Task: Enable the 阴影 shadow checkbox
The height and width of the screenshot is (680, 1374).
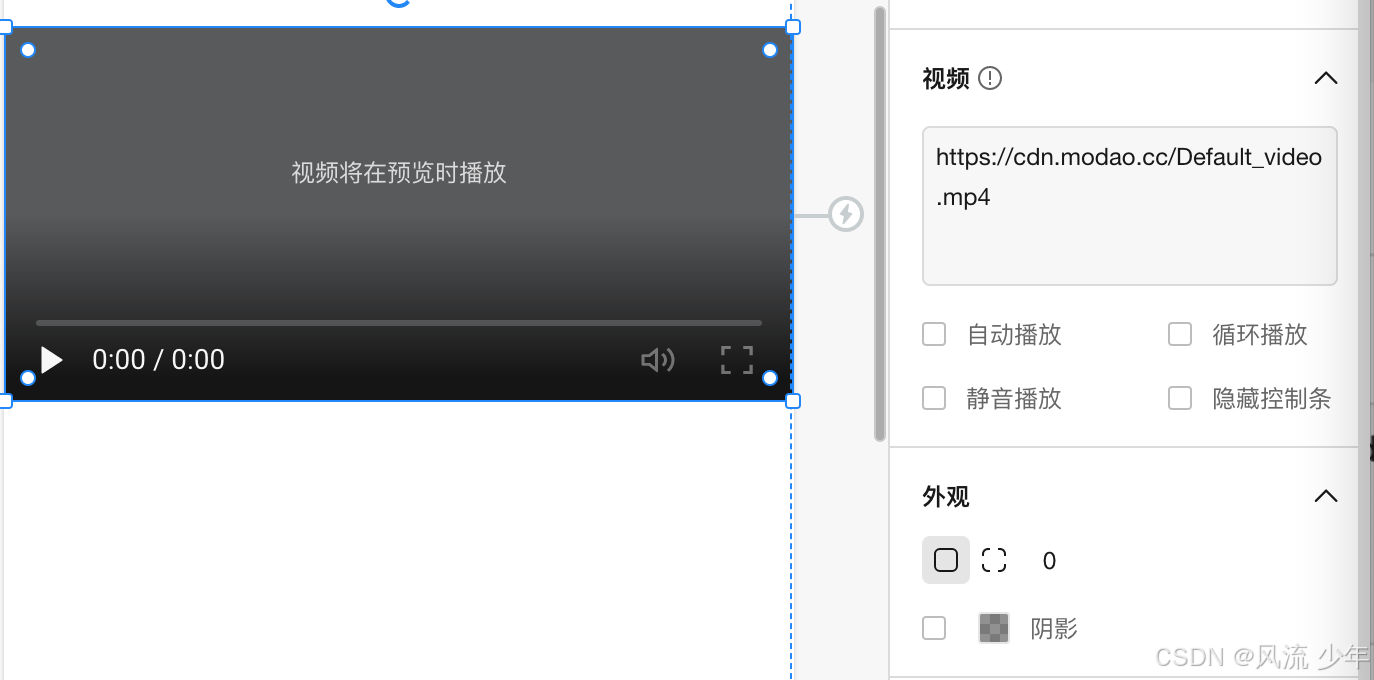Action: pos(934,628)
